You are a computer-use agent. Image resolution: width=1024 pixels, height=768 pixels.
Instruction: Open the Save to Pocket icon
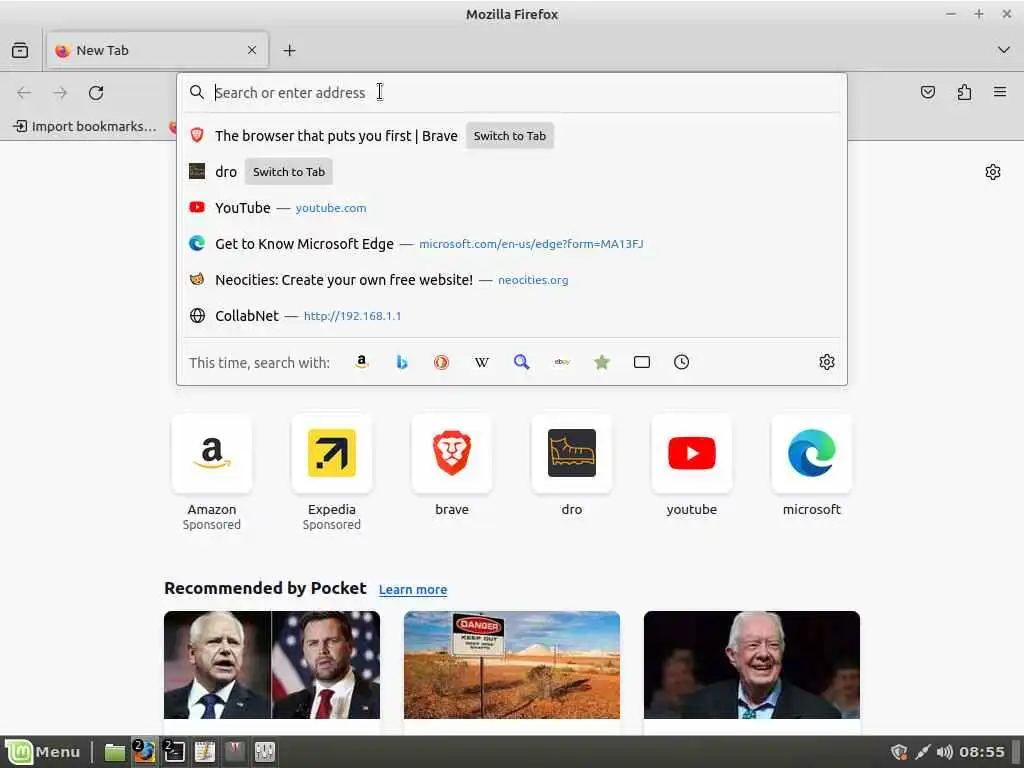tap(928, 93)
